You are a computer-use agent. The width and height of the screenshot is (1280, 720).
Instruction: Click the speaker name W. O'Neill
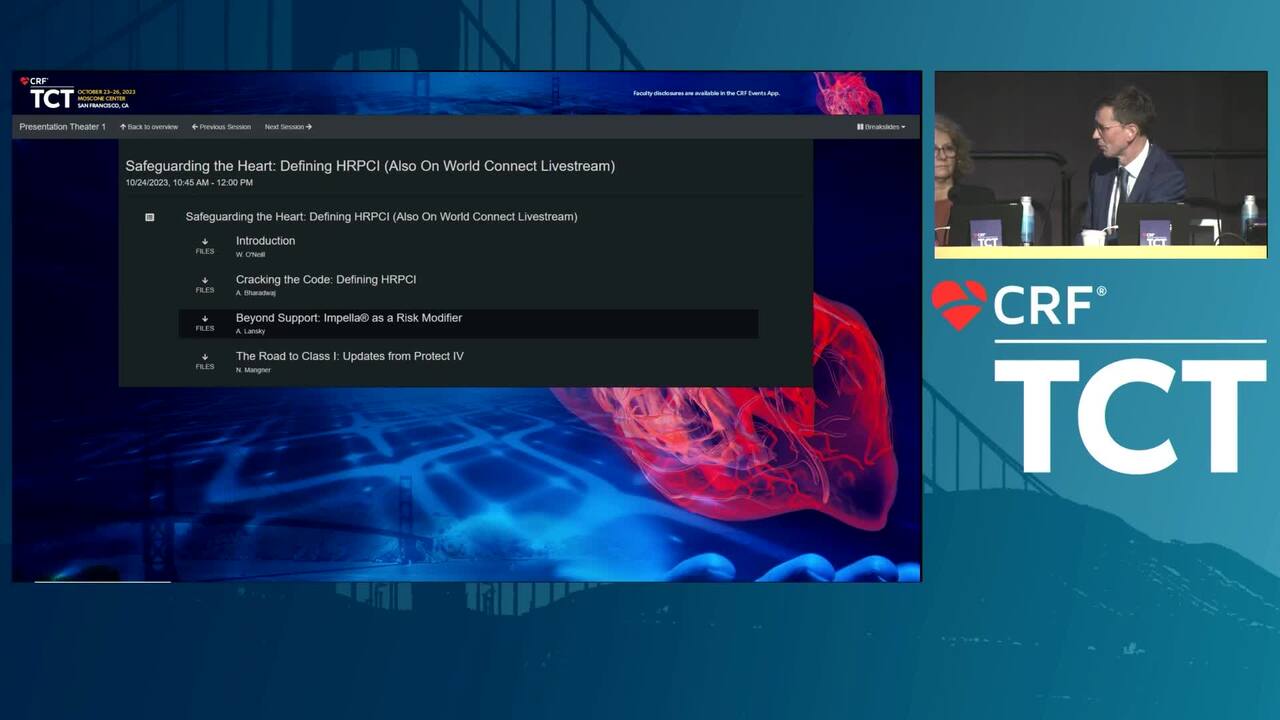(x=250, y=255)
